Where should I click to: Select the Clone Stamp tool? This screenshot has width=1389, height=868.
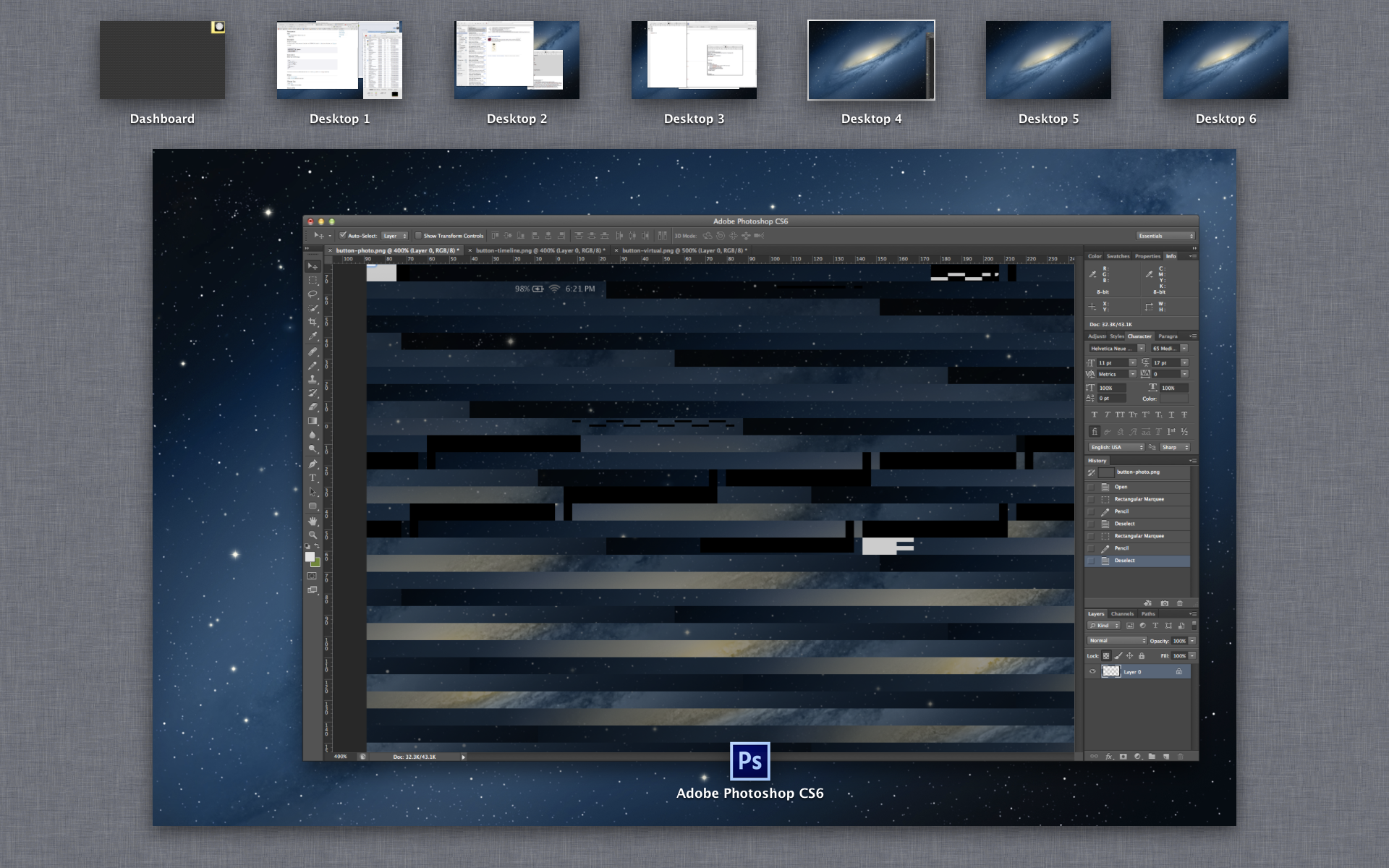tap(313, 379)
